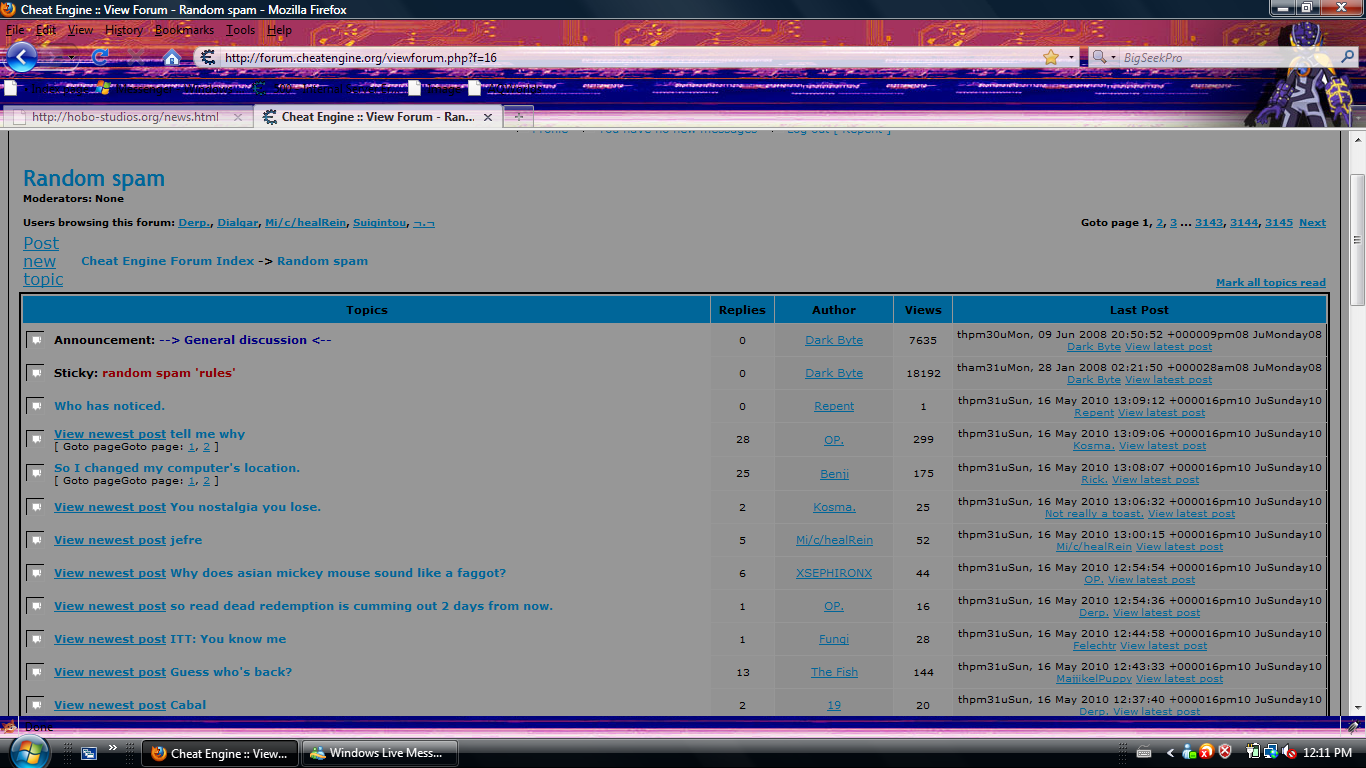The height and width of the screenshot is (768, 1366).
Task: Click the Windows Start orb
Action: coord(28,752)
